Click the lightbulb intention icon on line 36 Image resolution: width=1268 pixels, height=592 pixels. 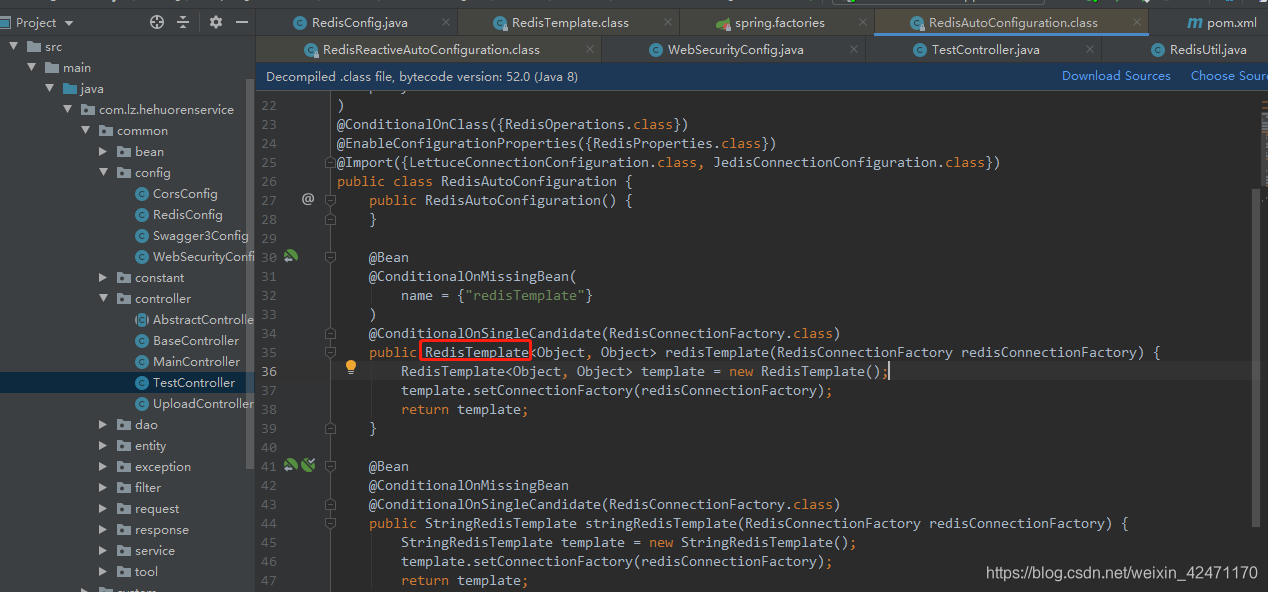click(351, 367)
